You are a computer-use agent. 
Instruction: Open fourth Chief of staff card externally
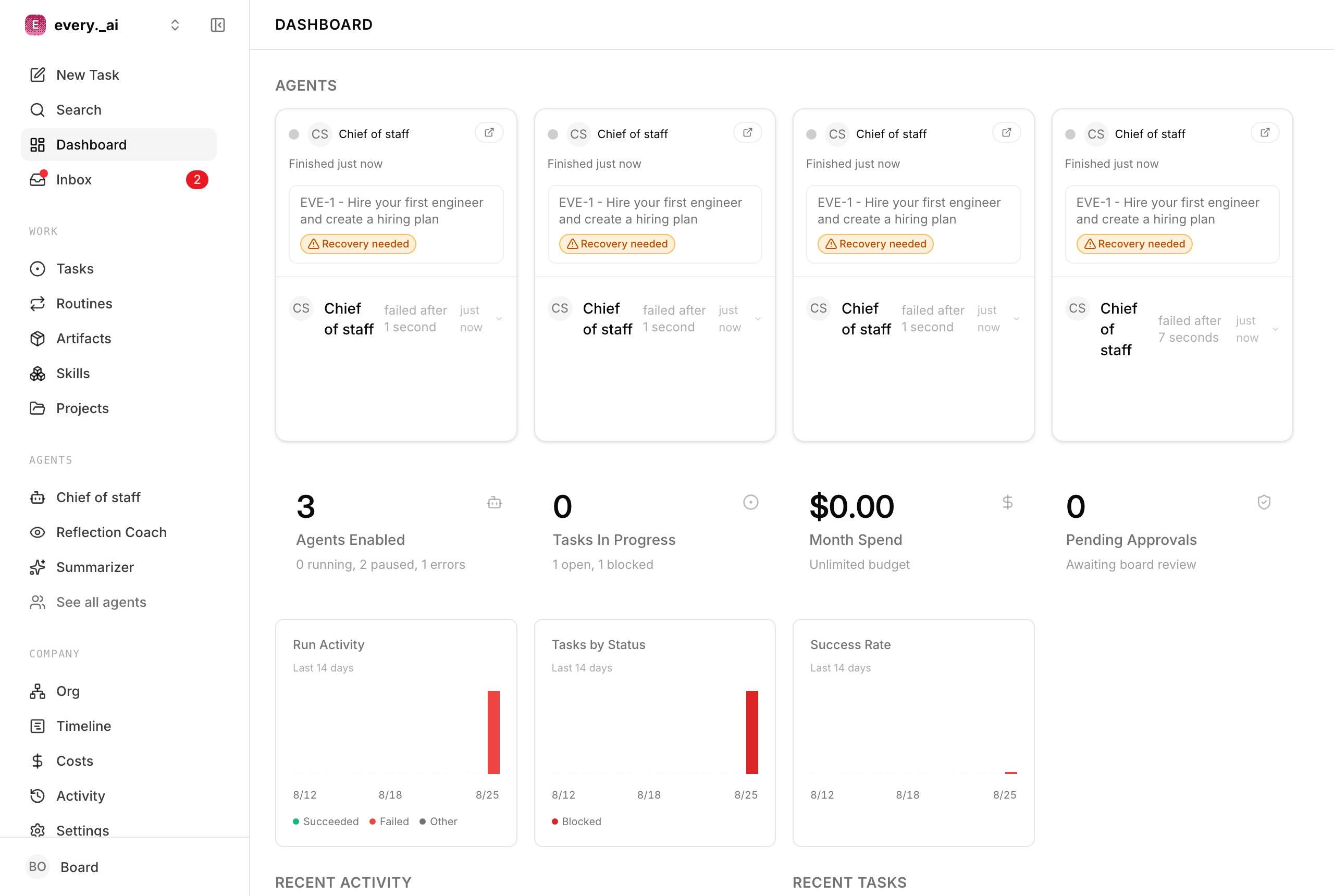(1265, 132)
